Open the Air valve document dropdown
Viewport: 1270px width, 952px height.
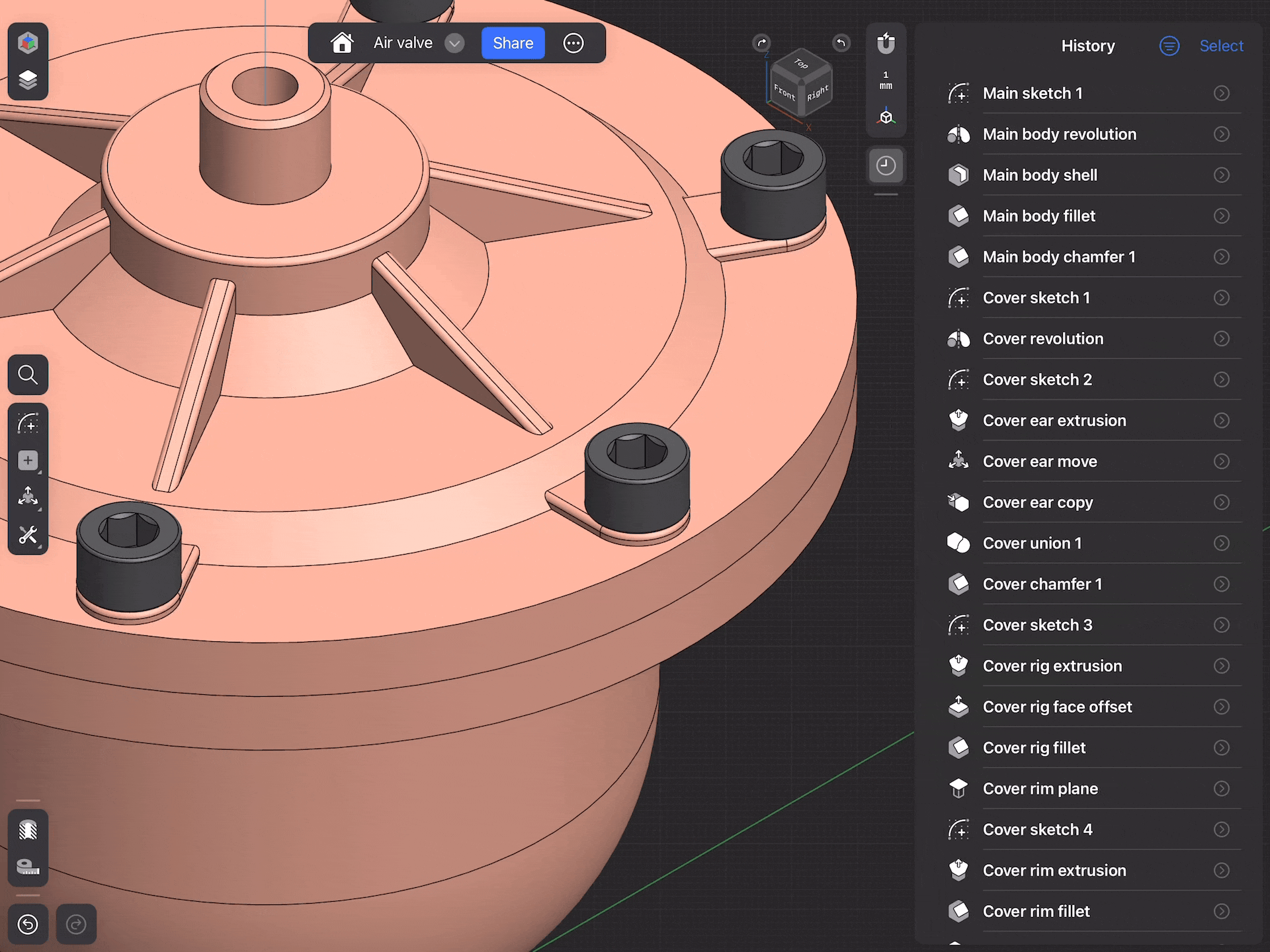(454, 42)
